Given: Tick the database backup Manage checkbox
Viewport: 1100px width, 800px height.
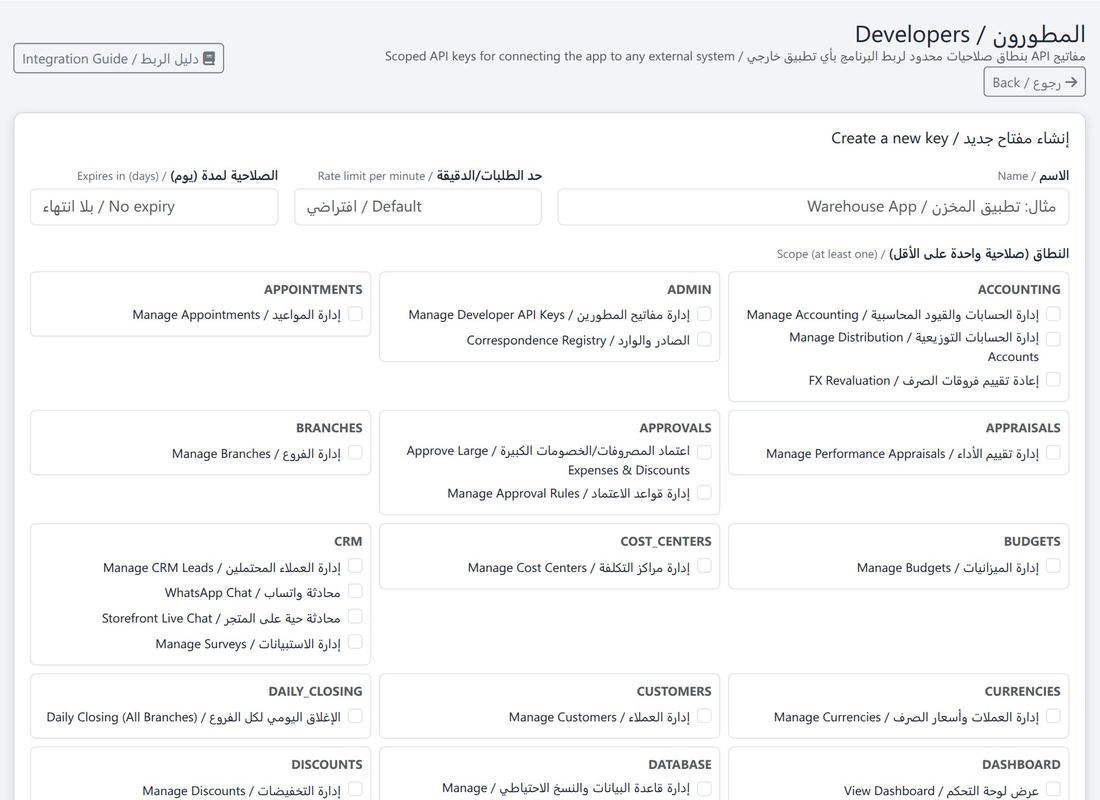Looking at the screenshot, I should (x=704, y=789).
